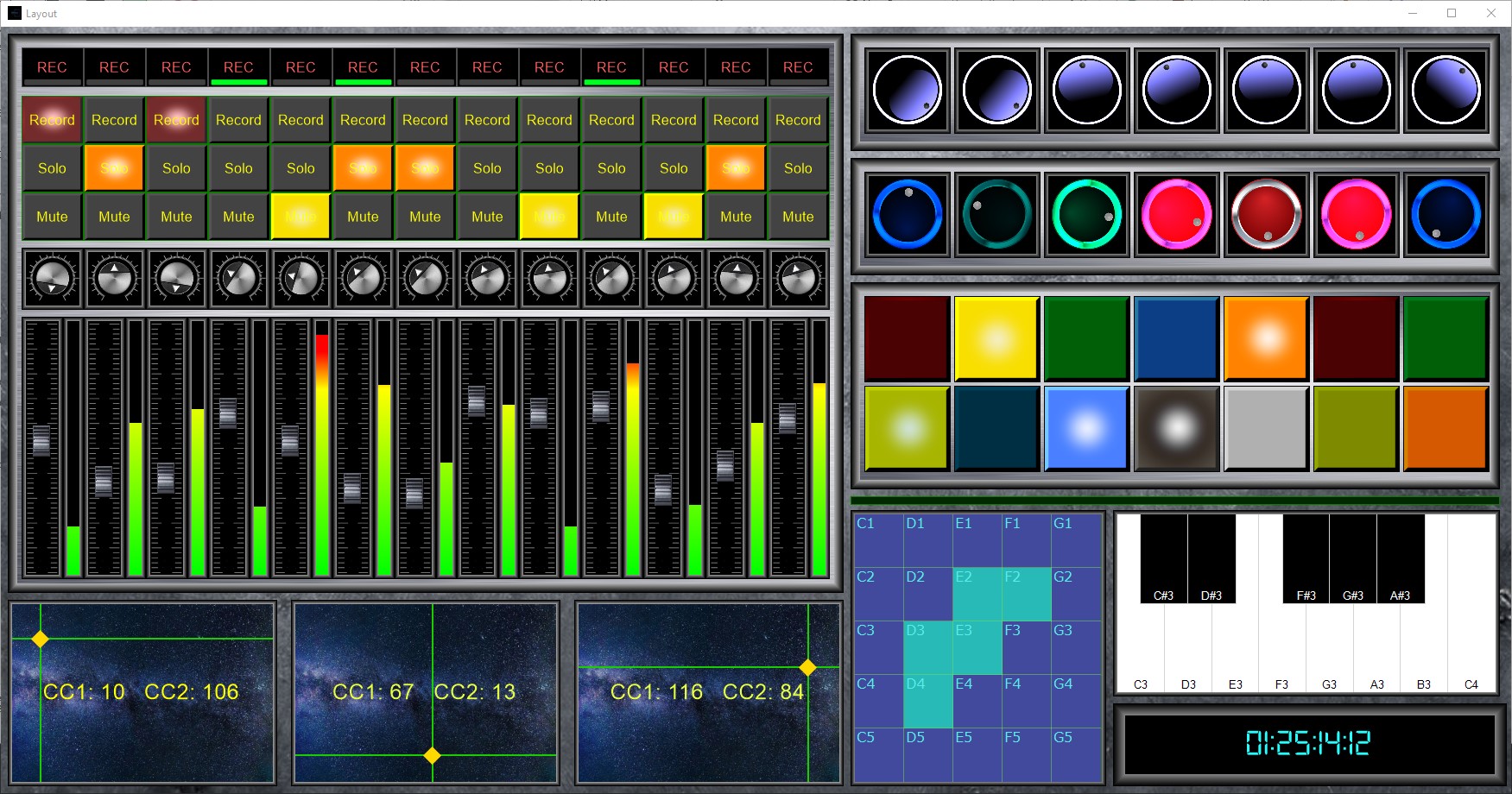Click the first purple gradient knob
This screenshot has height=794, width=1512.
[907, 90]
